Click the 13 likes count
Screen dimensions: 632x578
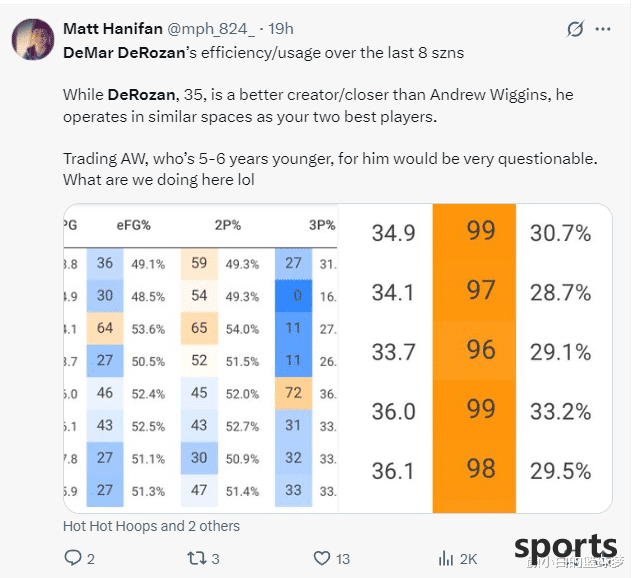point(343,559)
